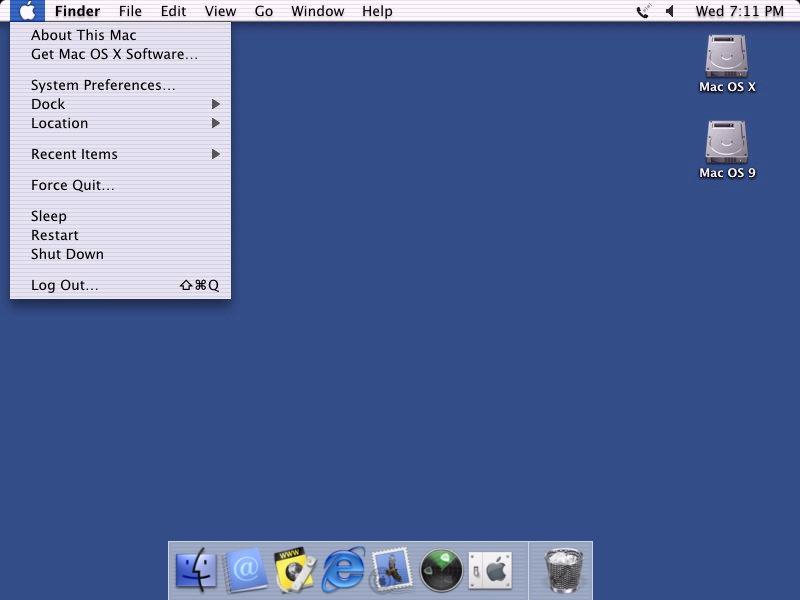Open the Mail stamp icon in Dock
This screenshot has width=800, height=600.
391,569
